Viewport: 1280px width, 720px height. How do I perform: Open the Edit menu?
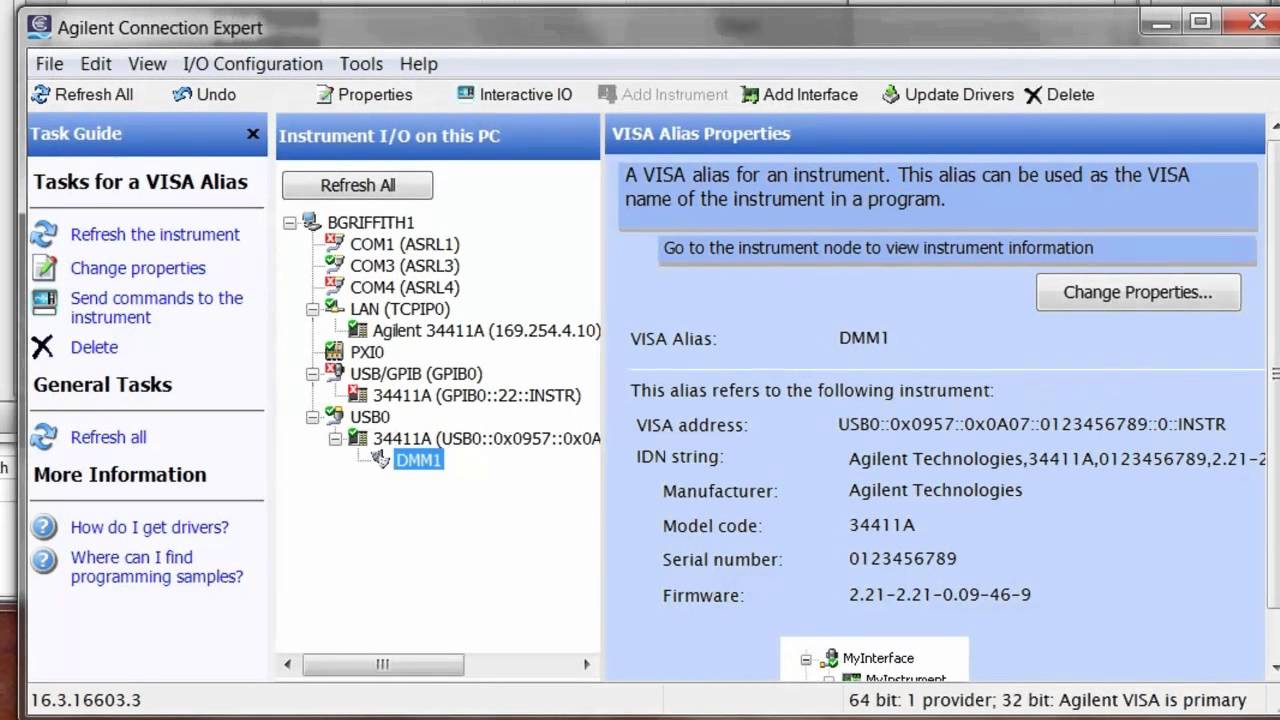pos(96,63)
